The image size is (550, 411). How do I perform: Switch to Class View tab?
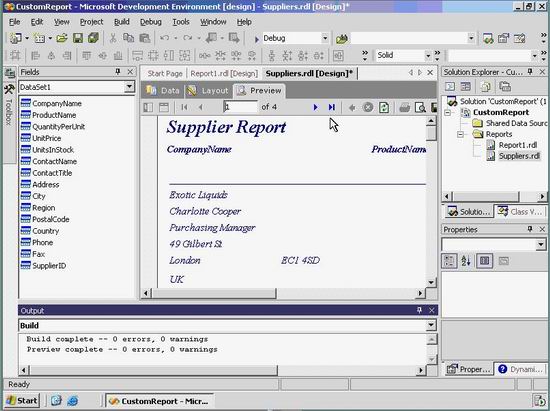pyautogui.click(x=520, y=212)
